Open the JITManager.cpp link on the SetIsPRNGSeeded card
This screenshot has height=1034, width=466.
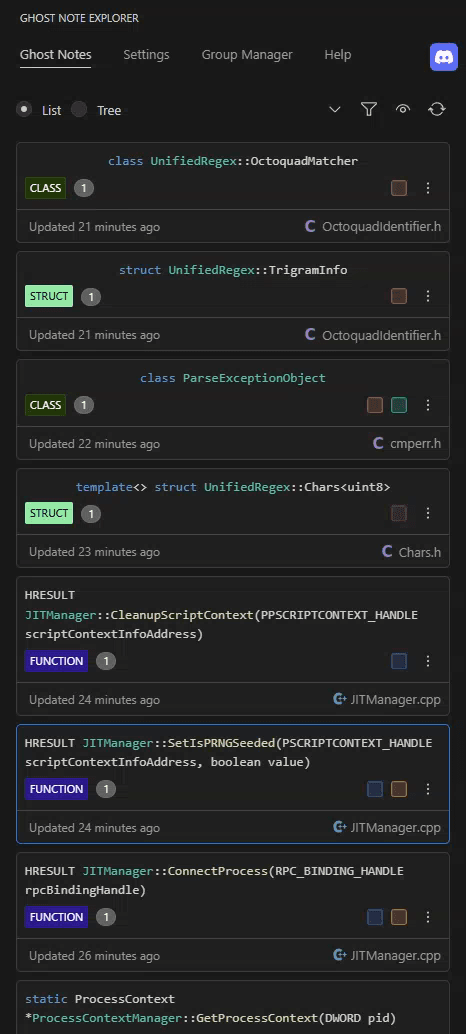click(395, 828)
